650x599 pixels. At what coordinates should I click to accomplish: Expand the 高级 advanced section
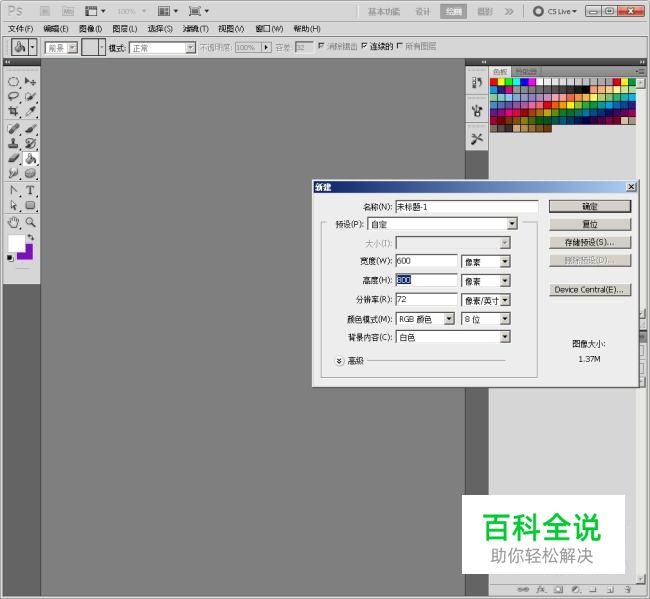tap(339, 360)
